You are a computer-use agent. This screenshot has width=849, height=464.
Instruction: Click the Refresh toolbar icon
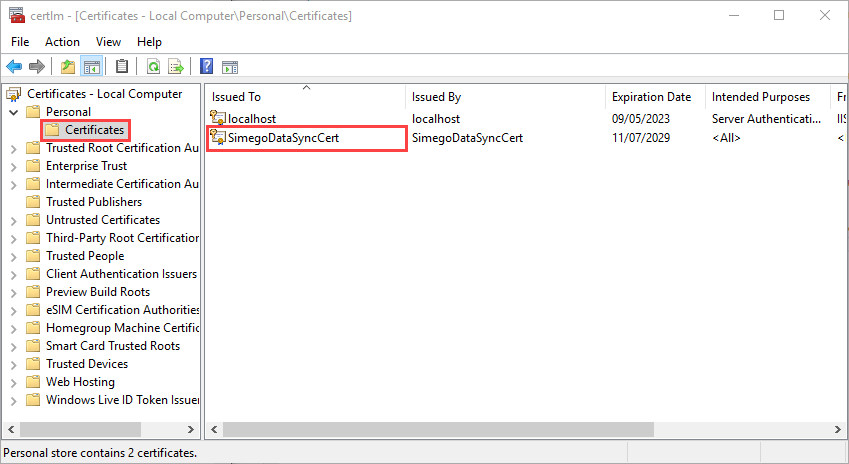[x=154, y=67]
